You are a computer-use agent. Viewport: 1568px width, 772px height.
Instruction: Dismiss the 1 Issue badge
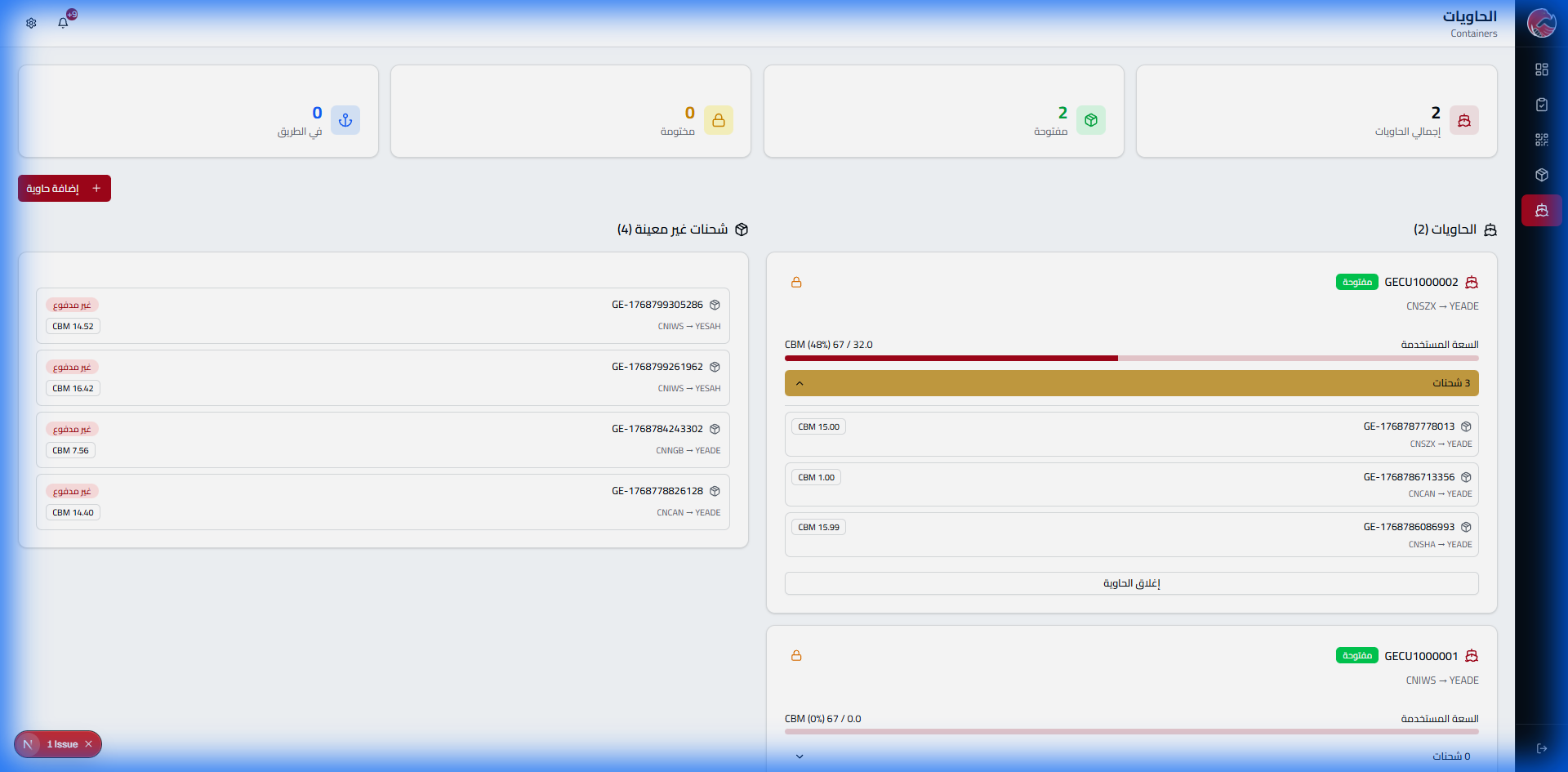pos(89,744)
